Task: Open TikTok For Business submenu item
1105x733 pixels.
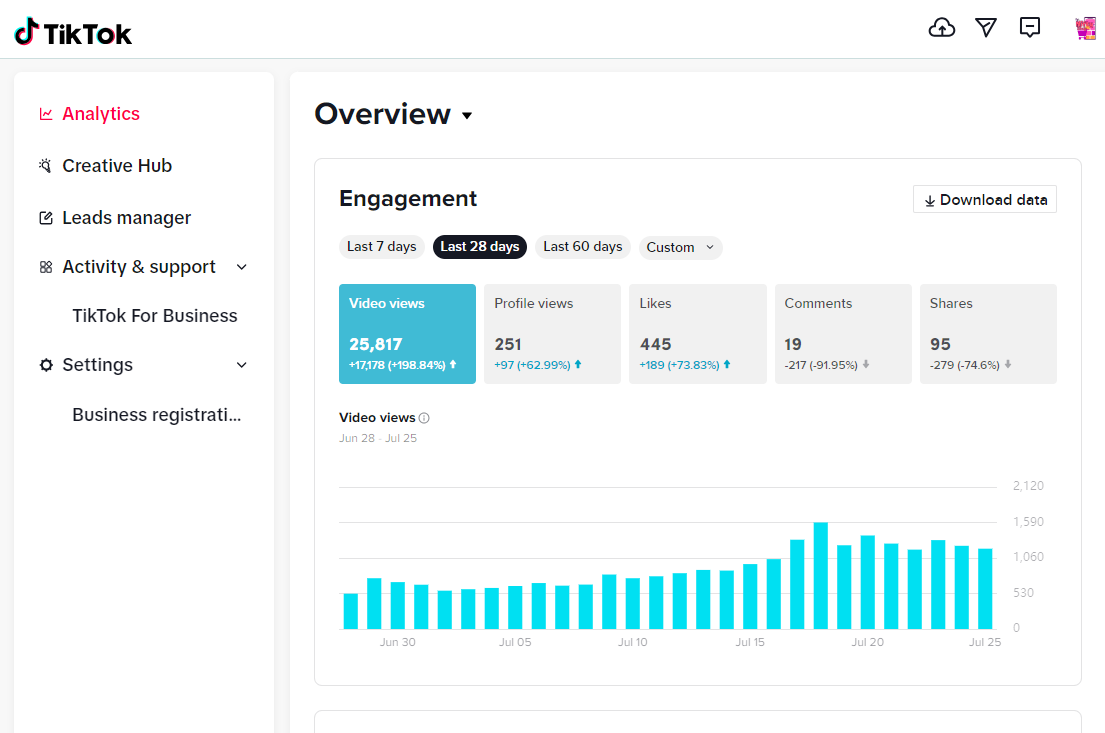Action: (x=154, y=316)
